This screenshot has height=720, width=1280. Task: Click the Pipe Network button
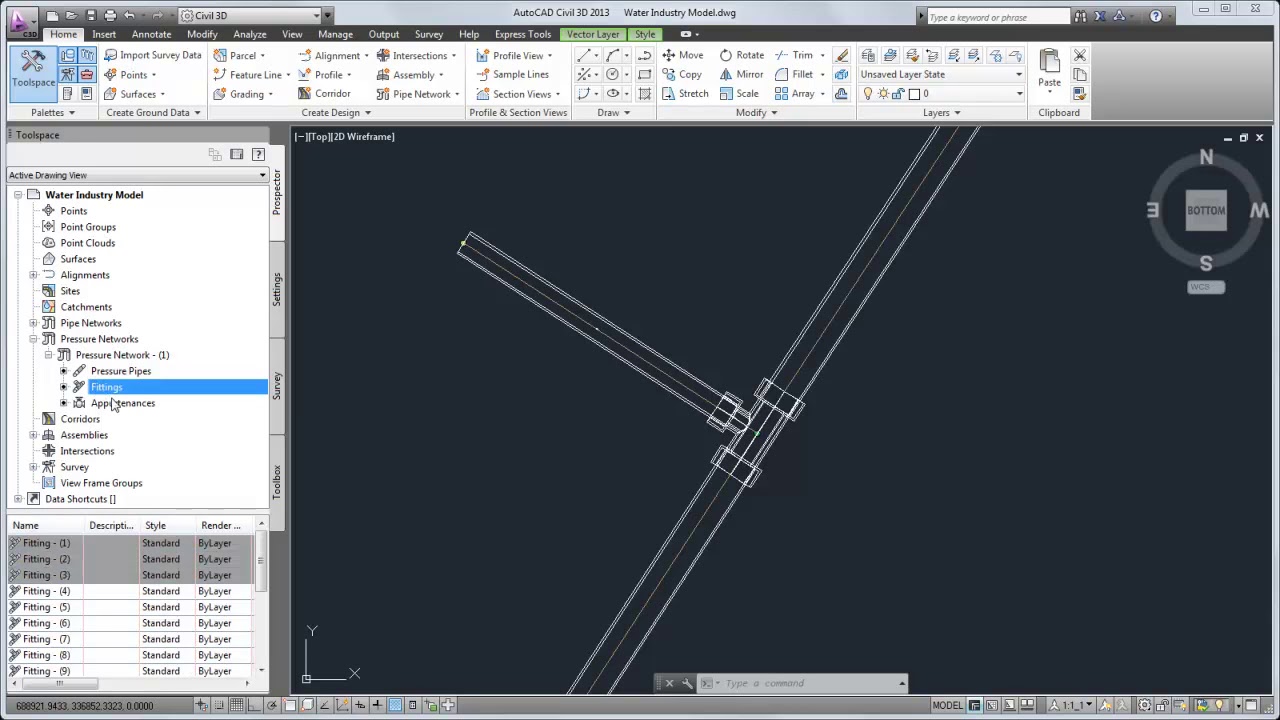click(x=418, y=94)
